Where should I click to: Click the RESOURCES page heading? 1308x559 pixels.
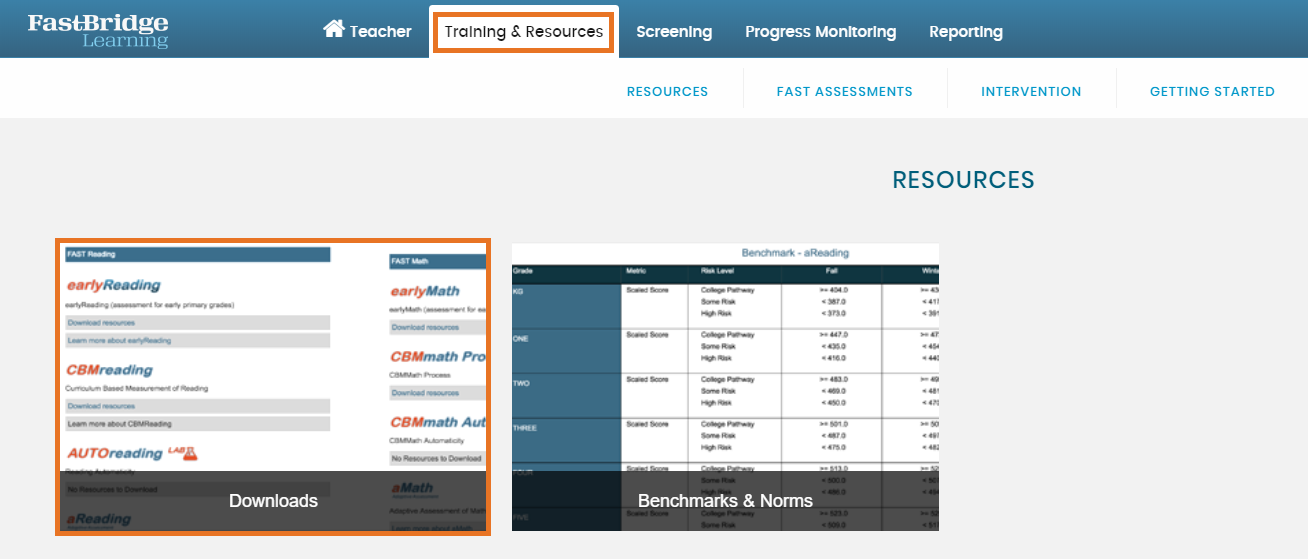tap(963, 180)
